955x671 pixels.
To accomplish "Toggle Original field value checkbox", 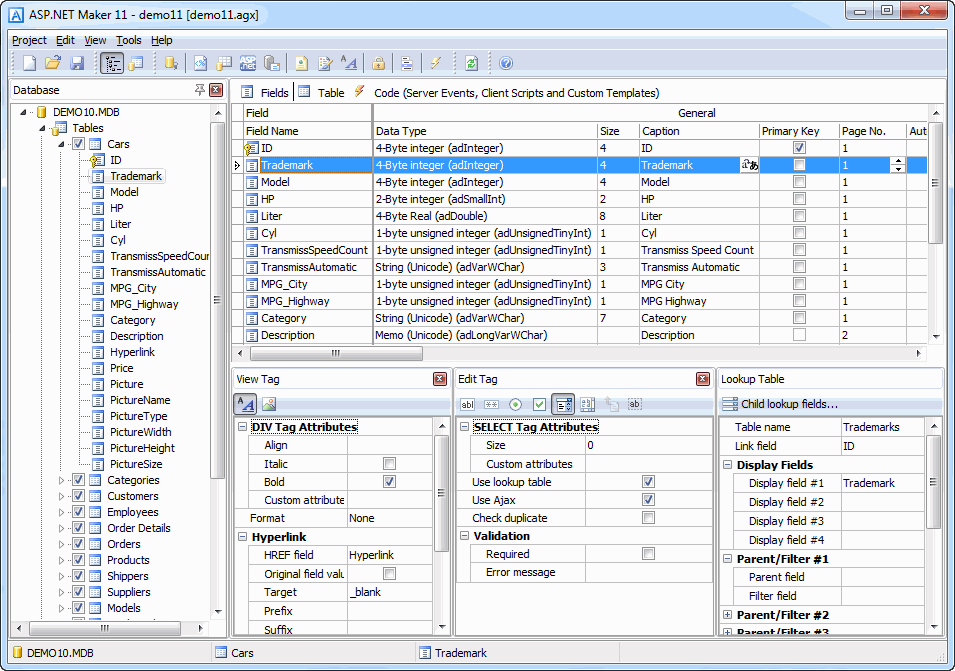I will point(389,574).
